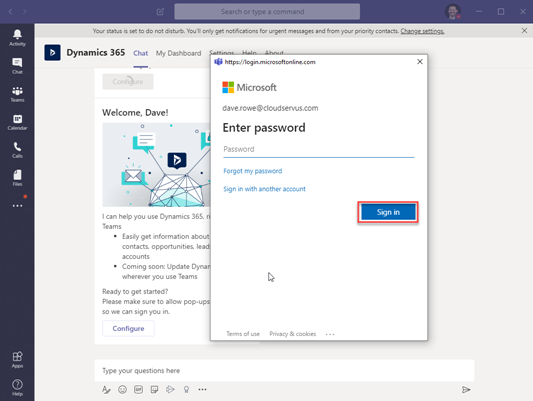Viewport: 533px width, 401px height.
Task: Switch to My Dashboard tab
Action: tap(178, 53)
